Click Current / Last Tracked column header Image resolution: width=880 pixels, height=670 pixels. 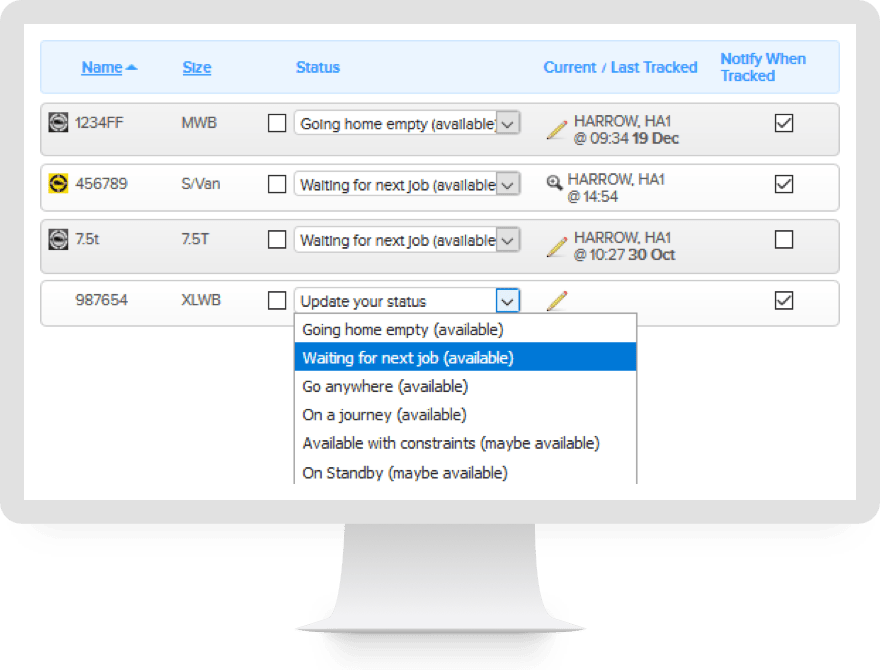click(x=620, y=67)
